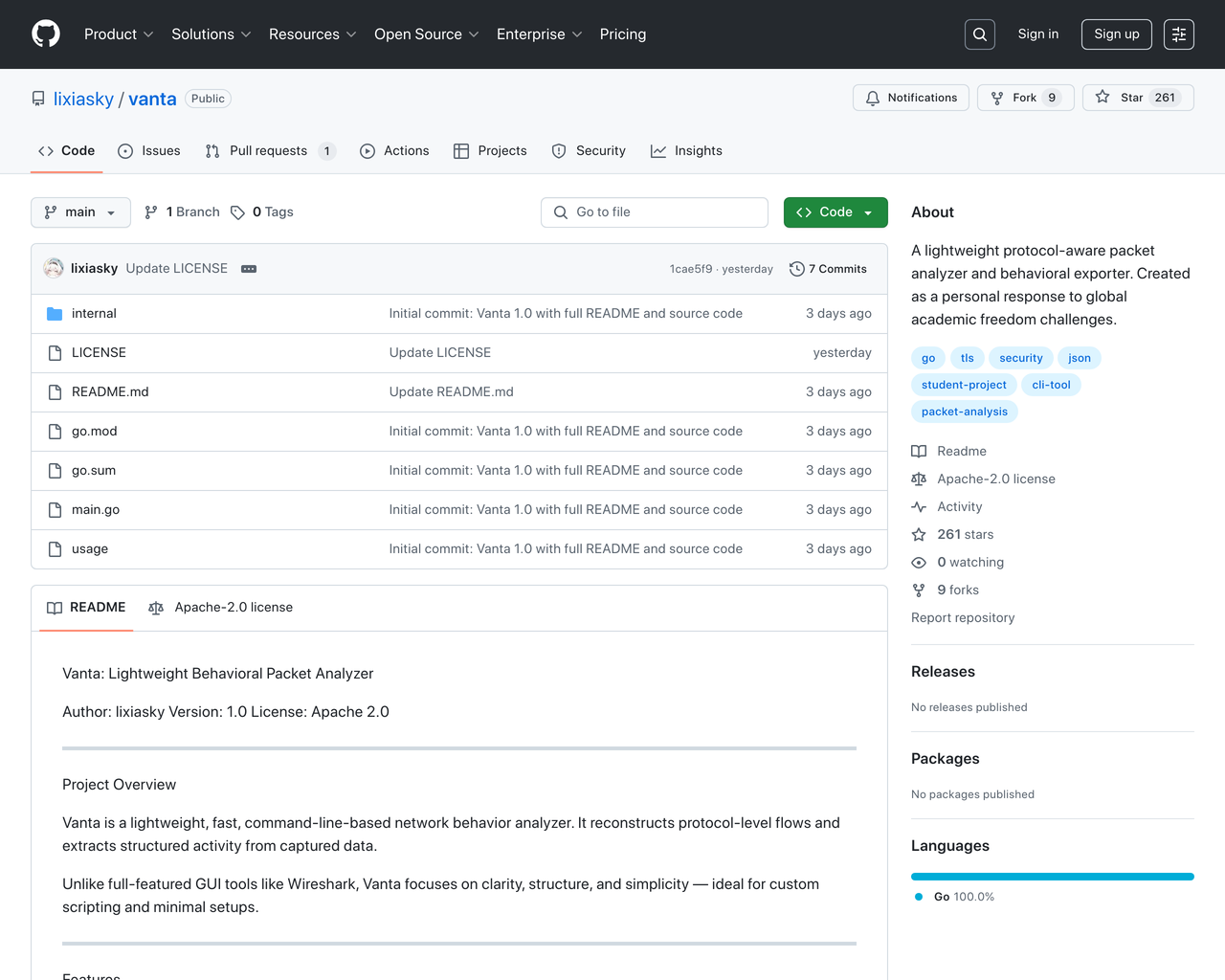Viewport: 1225px width, 980px height.
Task: Expand the Resources menu
Action: click(313, 34)
